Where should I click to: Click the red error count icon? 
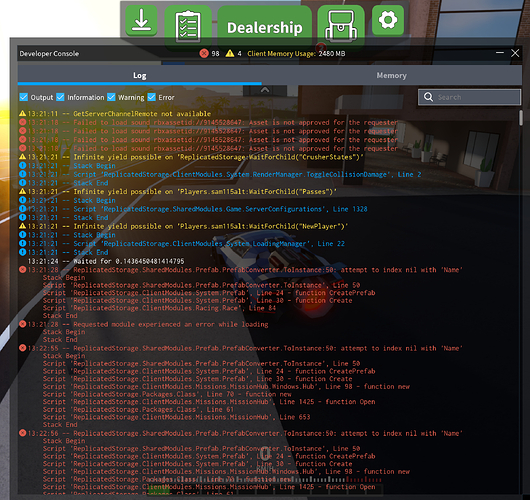pyautogui.click(x=204, y=53)
